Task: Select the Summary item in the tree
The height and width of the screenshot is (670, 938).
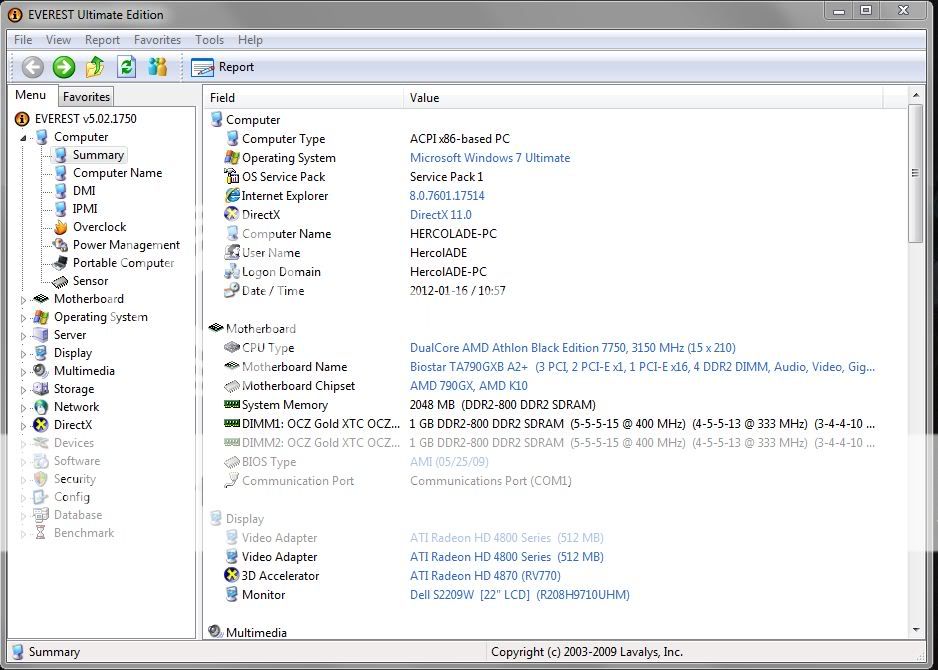Action: (98, 155)
